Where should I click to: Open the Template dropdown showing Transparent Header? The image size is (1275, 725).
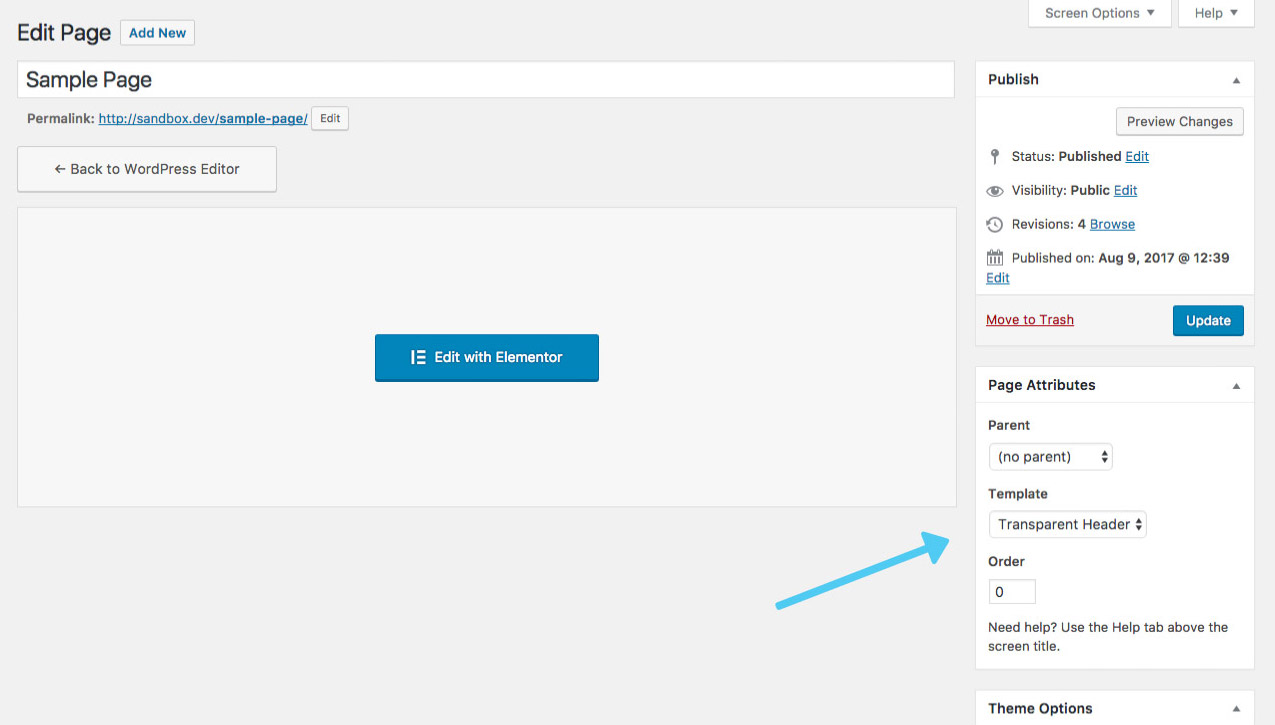(1067, 524)
